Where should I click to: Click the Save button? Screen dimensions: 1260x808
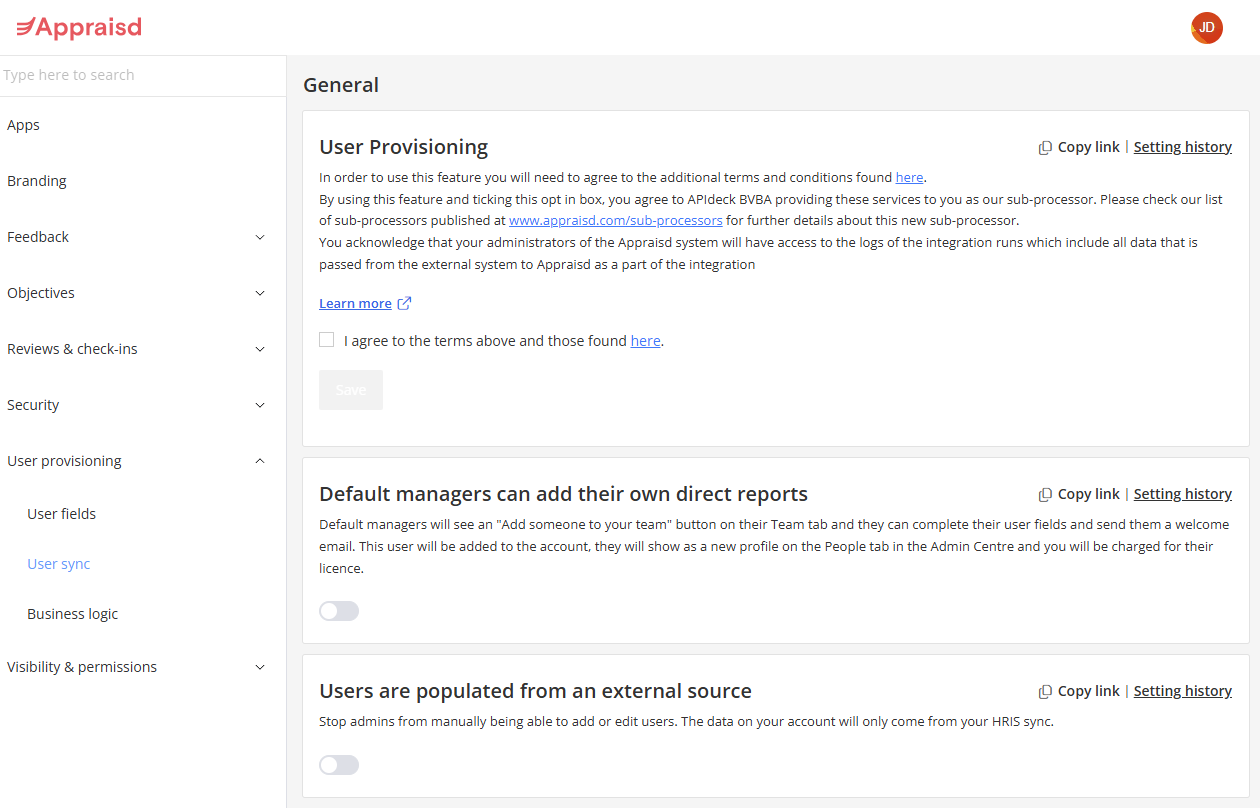(x=351, y=390)
